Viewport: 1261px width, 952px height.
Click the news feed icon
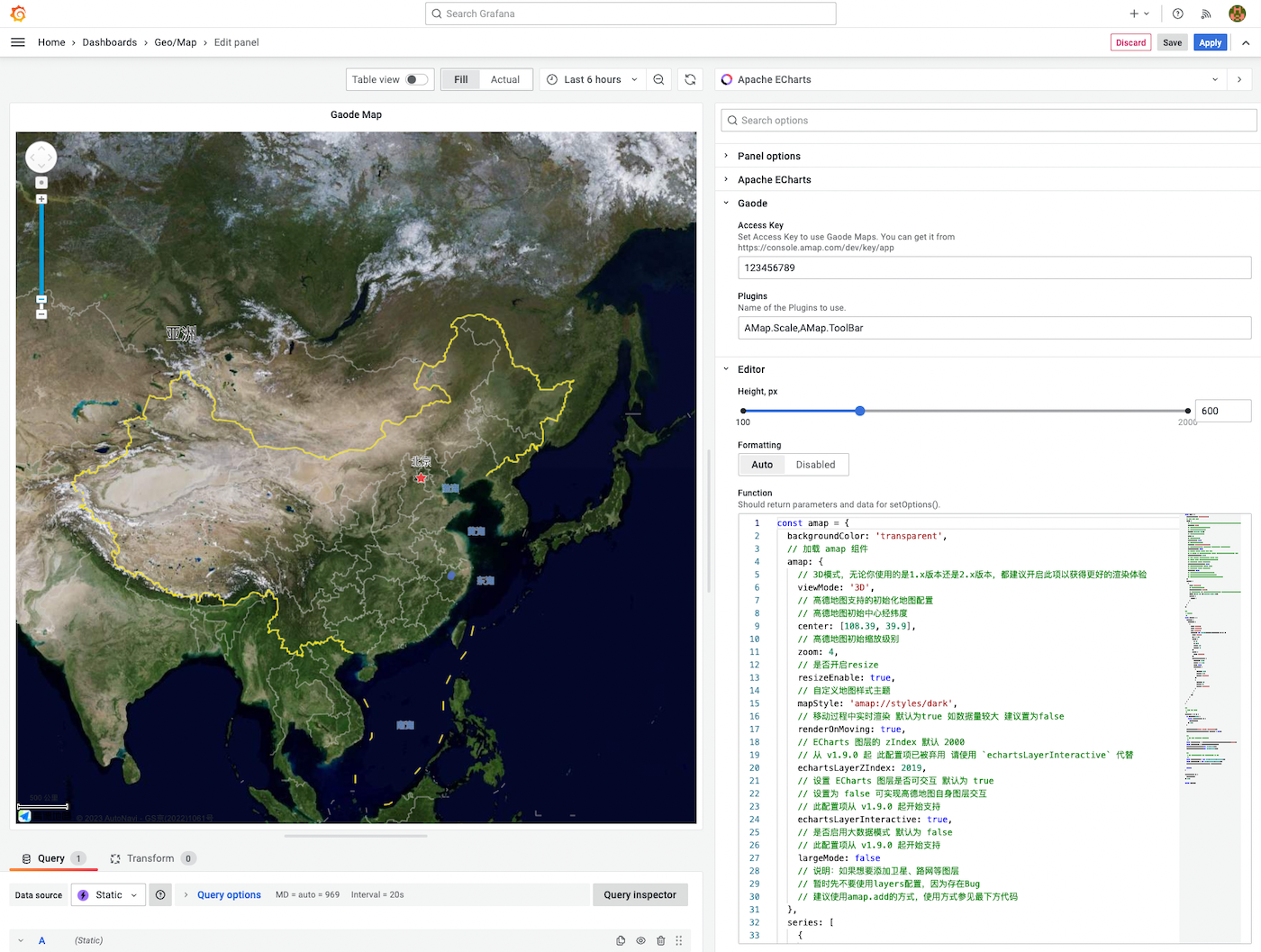tap(1207, 14)
